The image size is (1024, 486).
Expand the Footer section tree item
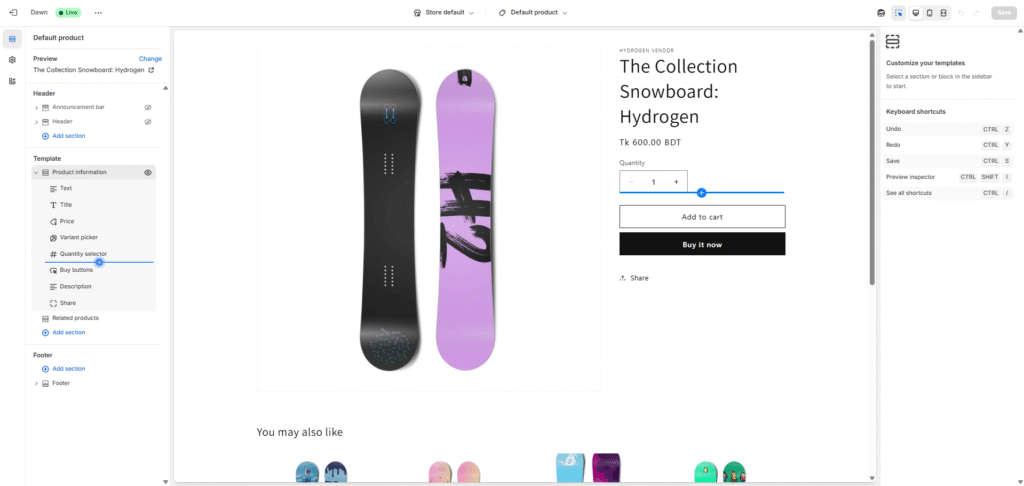pyautogui.click(x=37, y=383)
